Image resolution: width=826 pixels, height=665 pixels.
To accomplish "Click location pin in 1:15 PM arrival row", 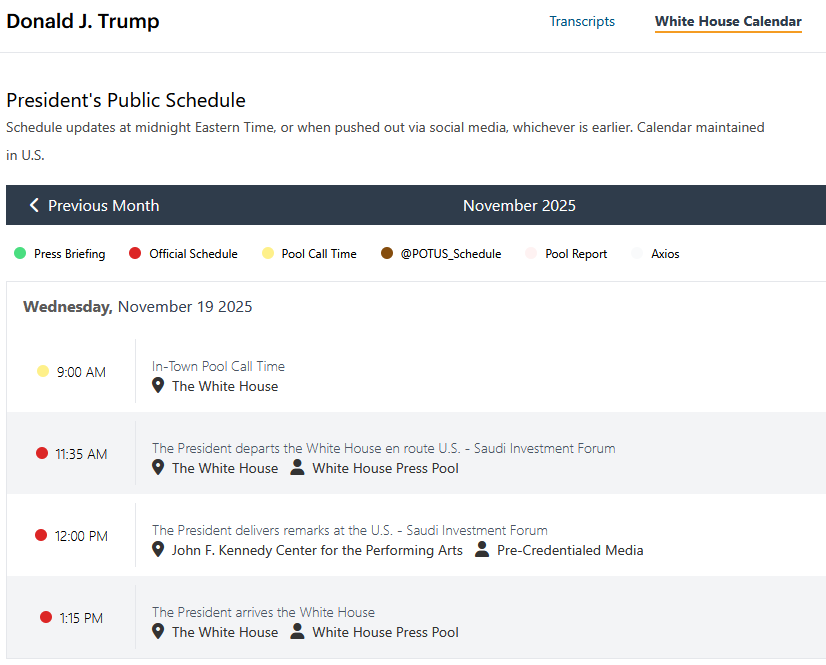I will 158,632.
